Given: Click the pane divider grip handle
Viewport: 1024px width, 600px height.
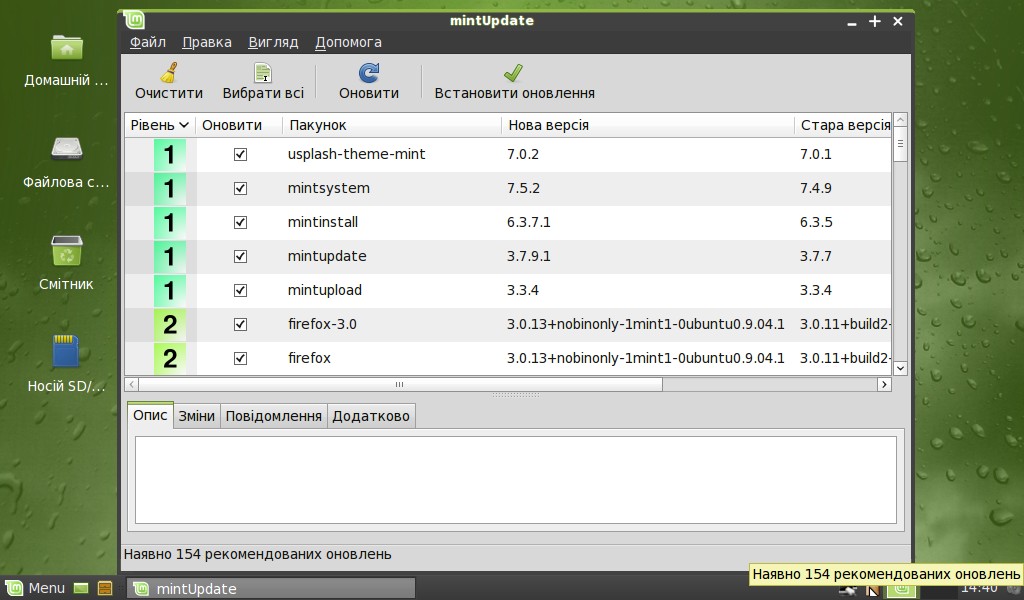Looking at the screenshot, I should [x=516, y=395].
